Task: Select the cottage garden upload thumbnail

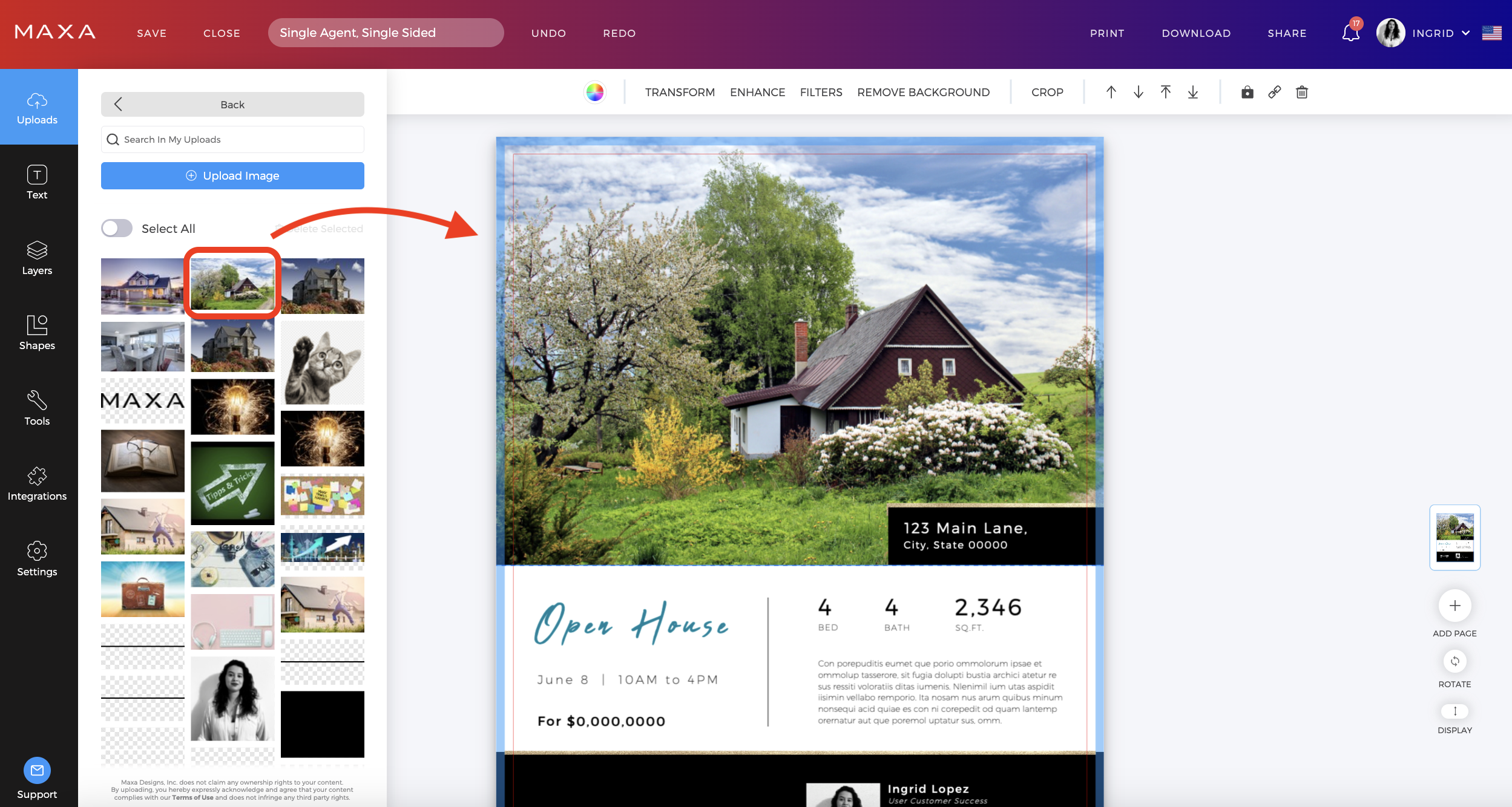Action: tap(232, 283)
